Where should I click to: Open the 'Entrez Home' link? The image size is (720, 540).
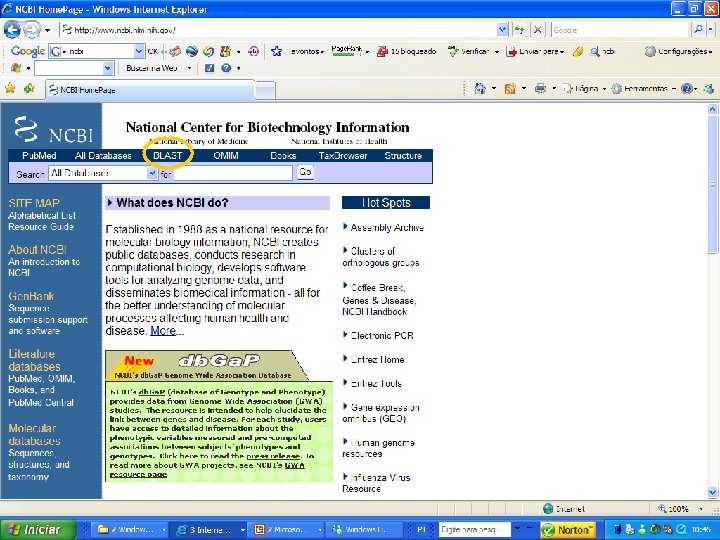click(377, 360)
